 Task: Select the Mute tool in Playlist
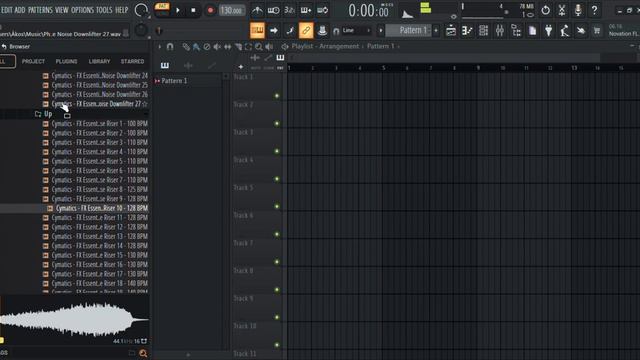pos(217,47)
